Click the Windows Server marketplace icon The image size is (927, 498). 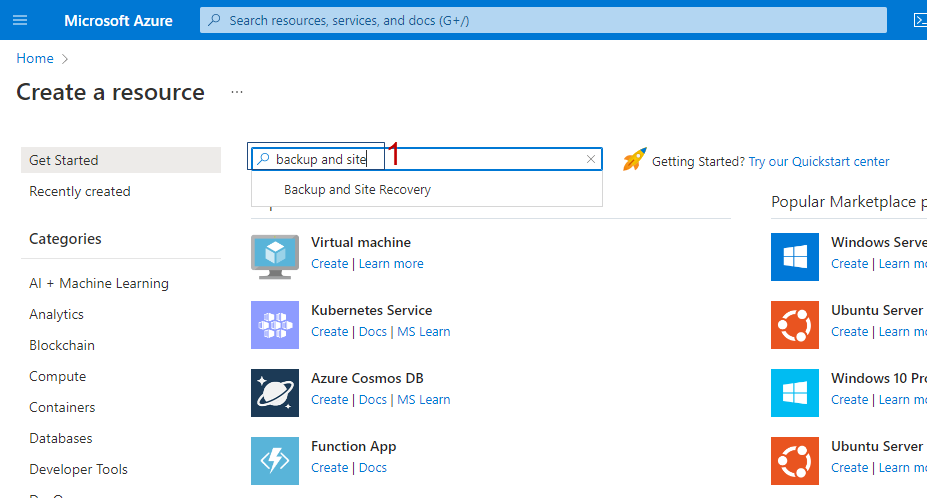[x=795, y=257]
